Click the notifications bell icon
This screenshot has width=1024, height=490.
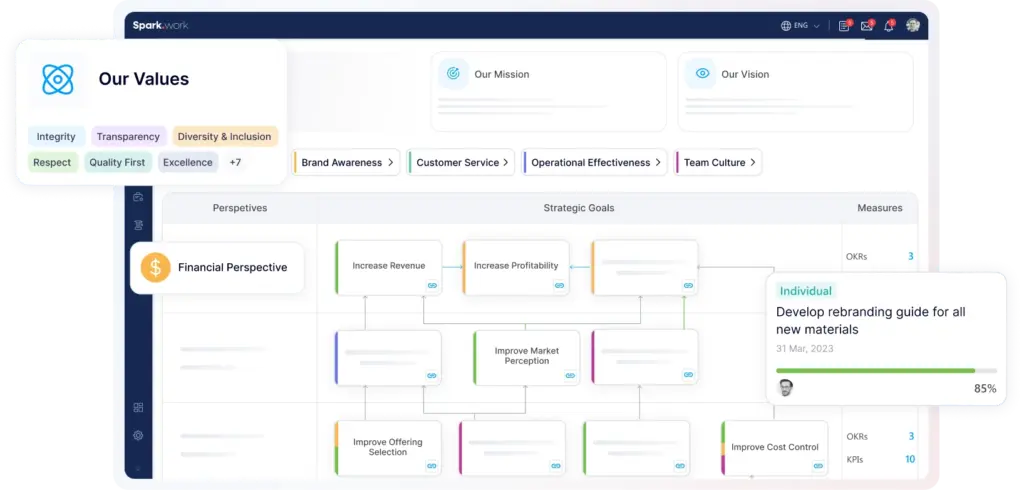(888, 26)
